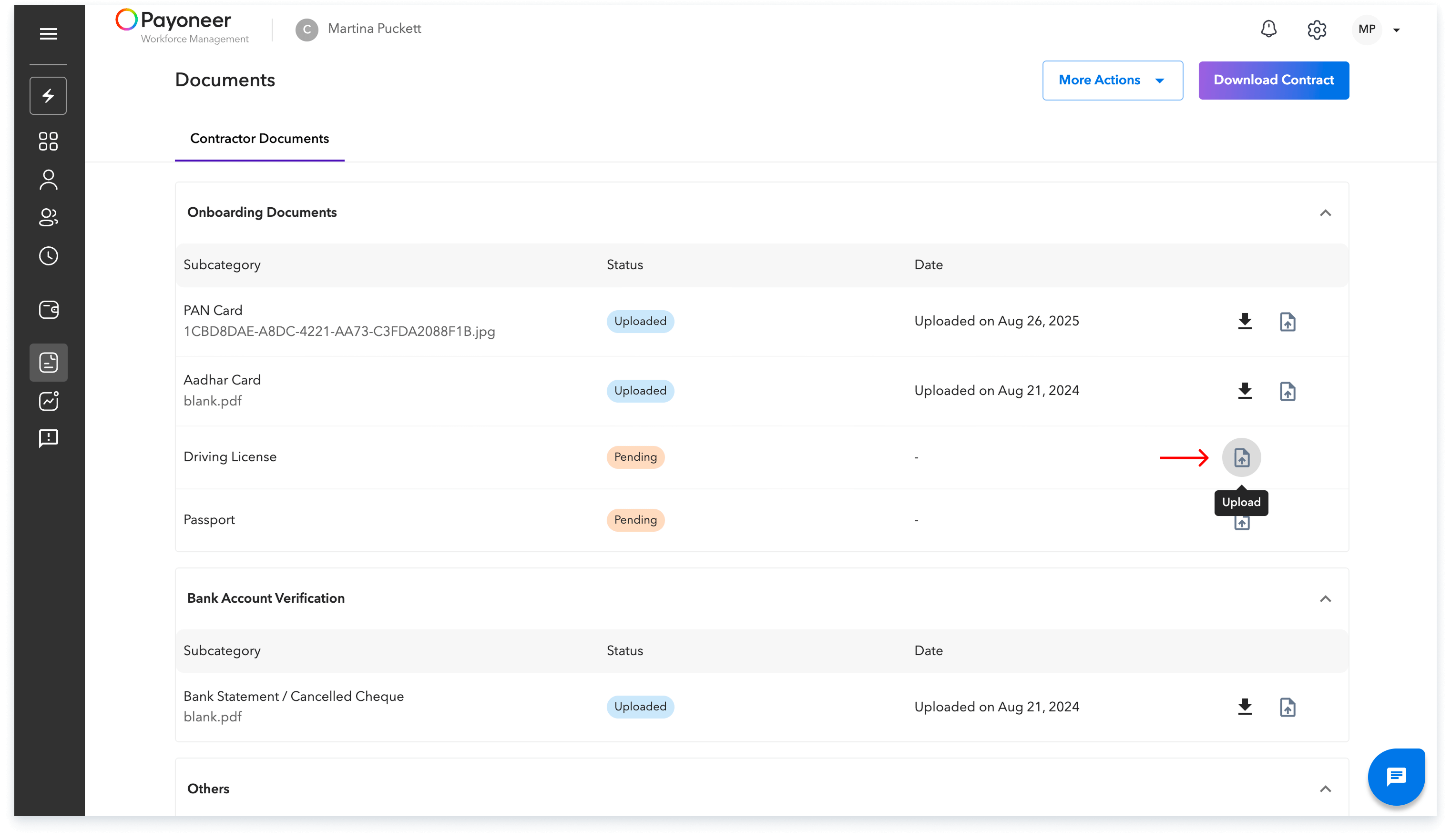Open the More Actions dropdown
Image resolution: width=1451 pixels, height=840 pixels.
1112,81
